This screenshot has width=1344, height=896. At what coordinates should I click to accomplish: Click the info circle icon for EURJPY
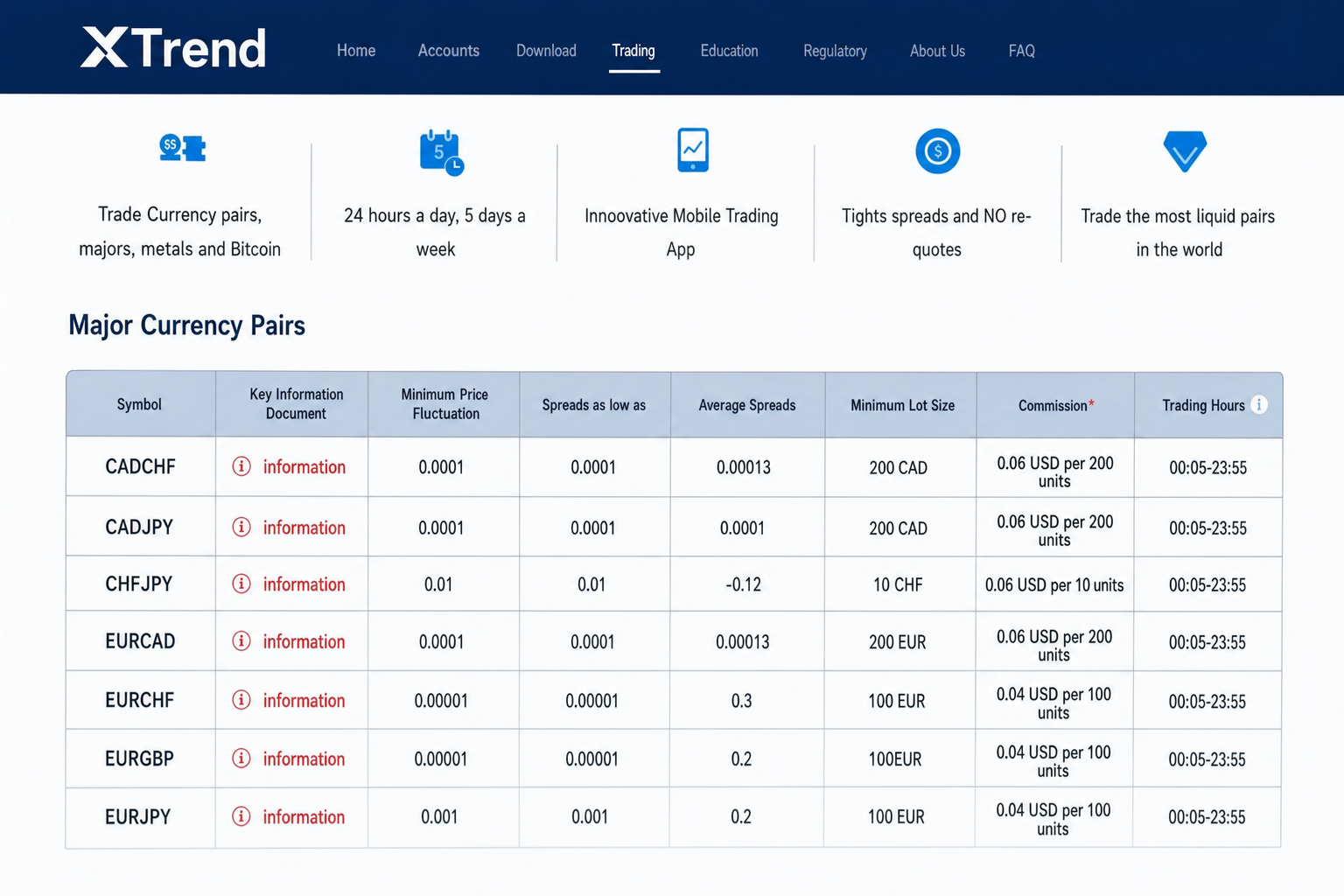click(241, 816)
